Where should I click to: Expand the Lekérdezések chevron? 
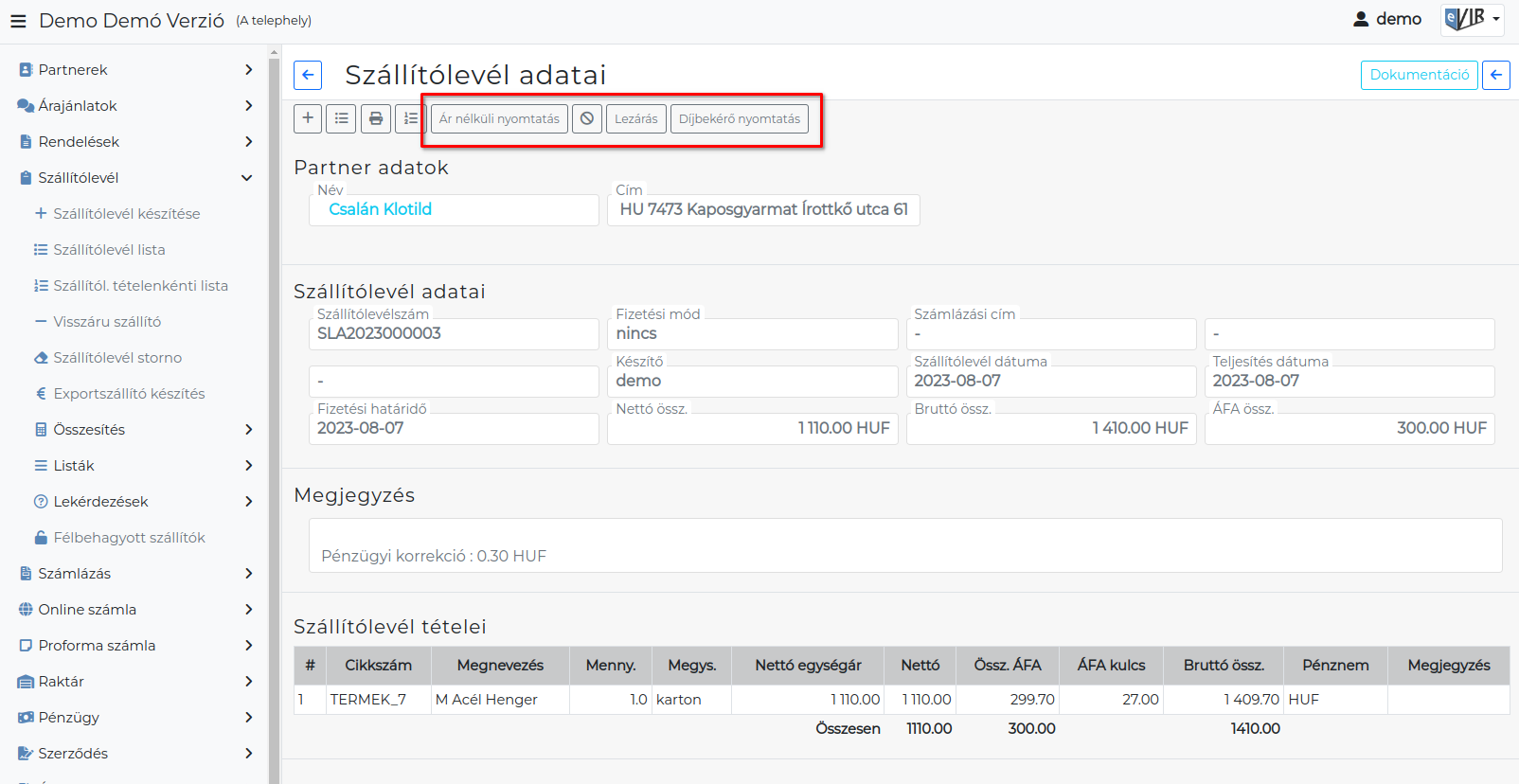(x=248, y=501)
